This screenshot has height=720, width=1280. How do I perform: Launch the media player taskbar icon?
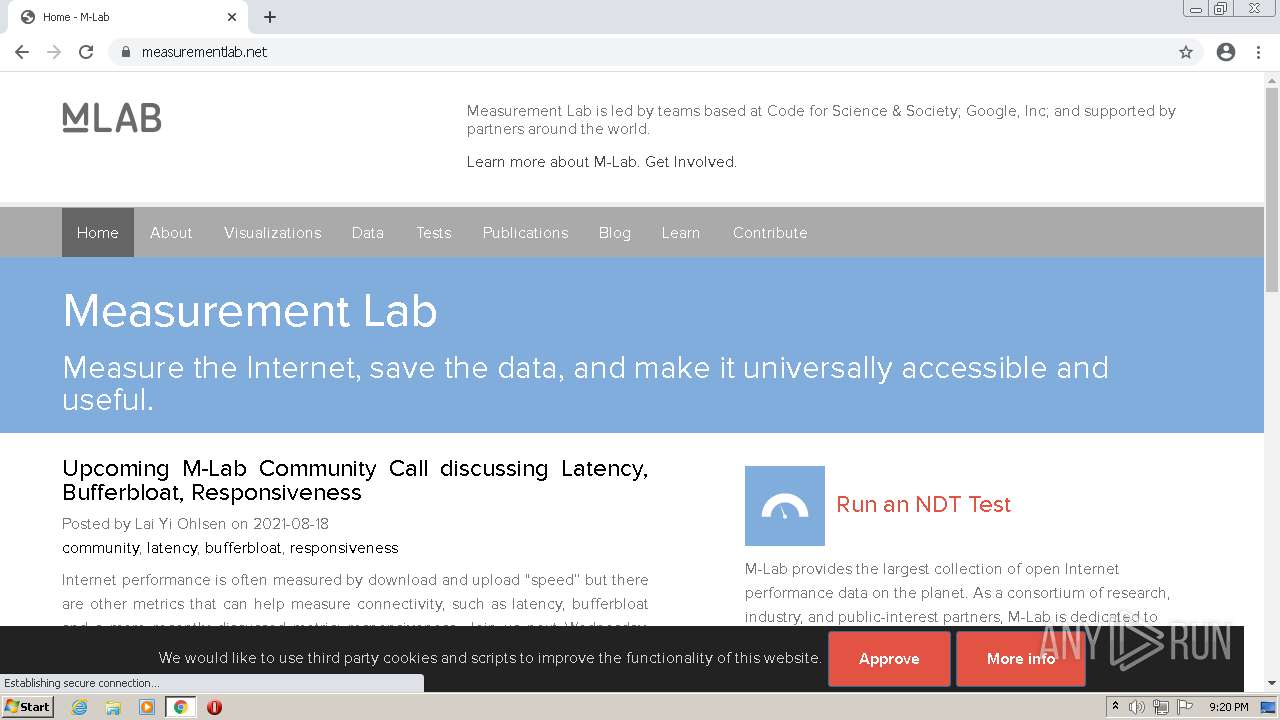click(147, 707)
